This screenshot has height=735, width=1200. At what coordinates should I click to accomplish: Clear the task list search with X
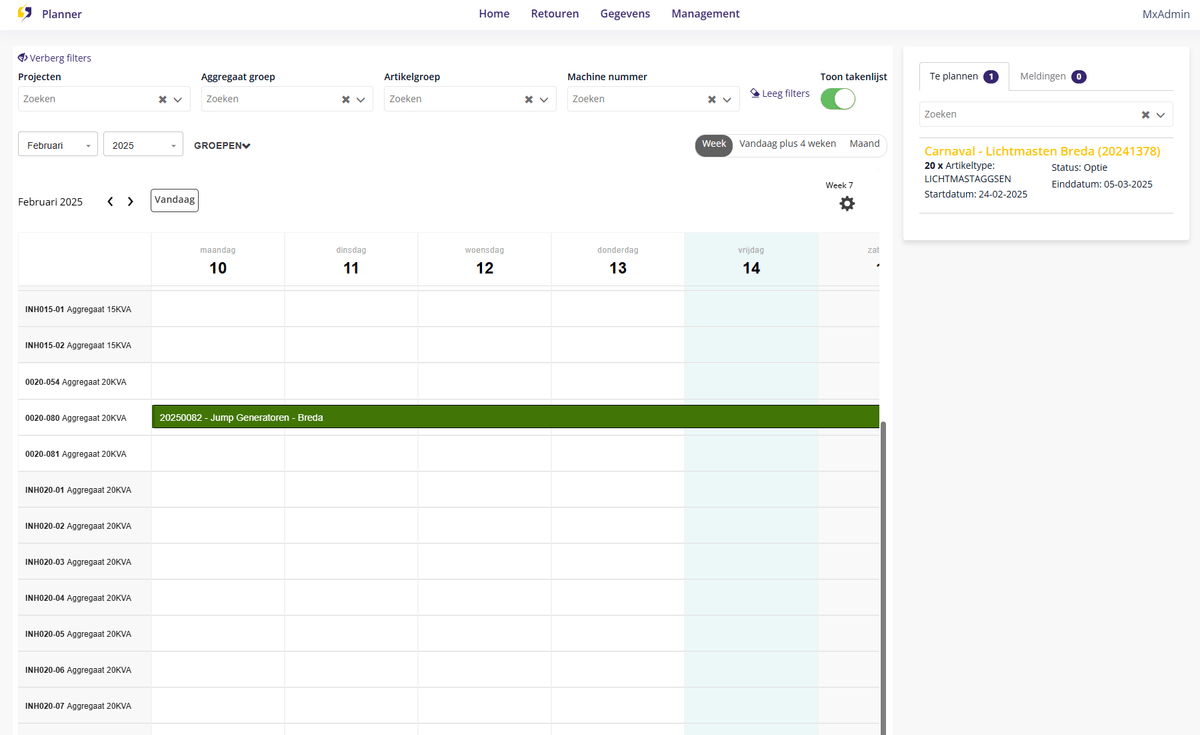click(1145, 114)
